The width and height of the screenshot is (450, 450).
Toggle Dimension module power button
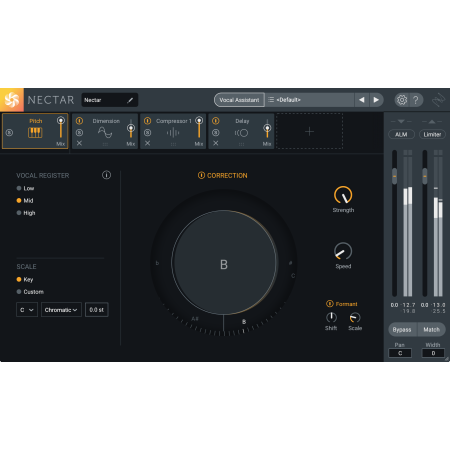point(79,121)
